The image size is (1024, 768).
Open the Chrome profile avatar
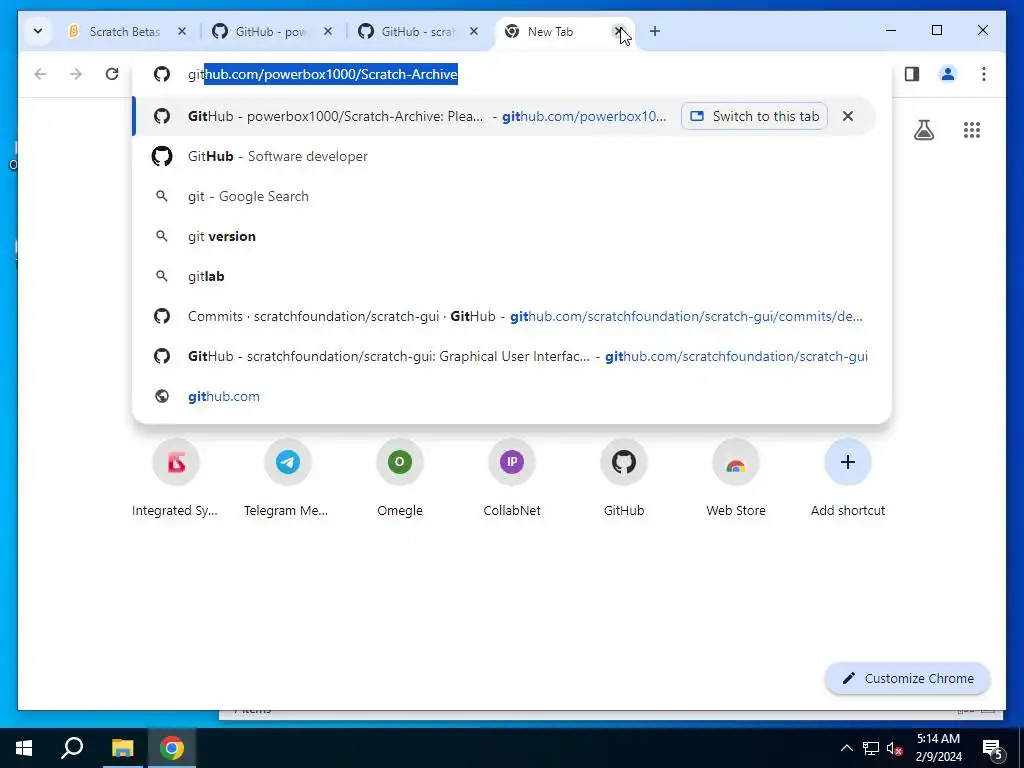click(x=948, y=74)
